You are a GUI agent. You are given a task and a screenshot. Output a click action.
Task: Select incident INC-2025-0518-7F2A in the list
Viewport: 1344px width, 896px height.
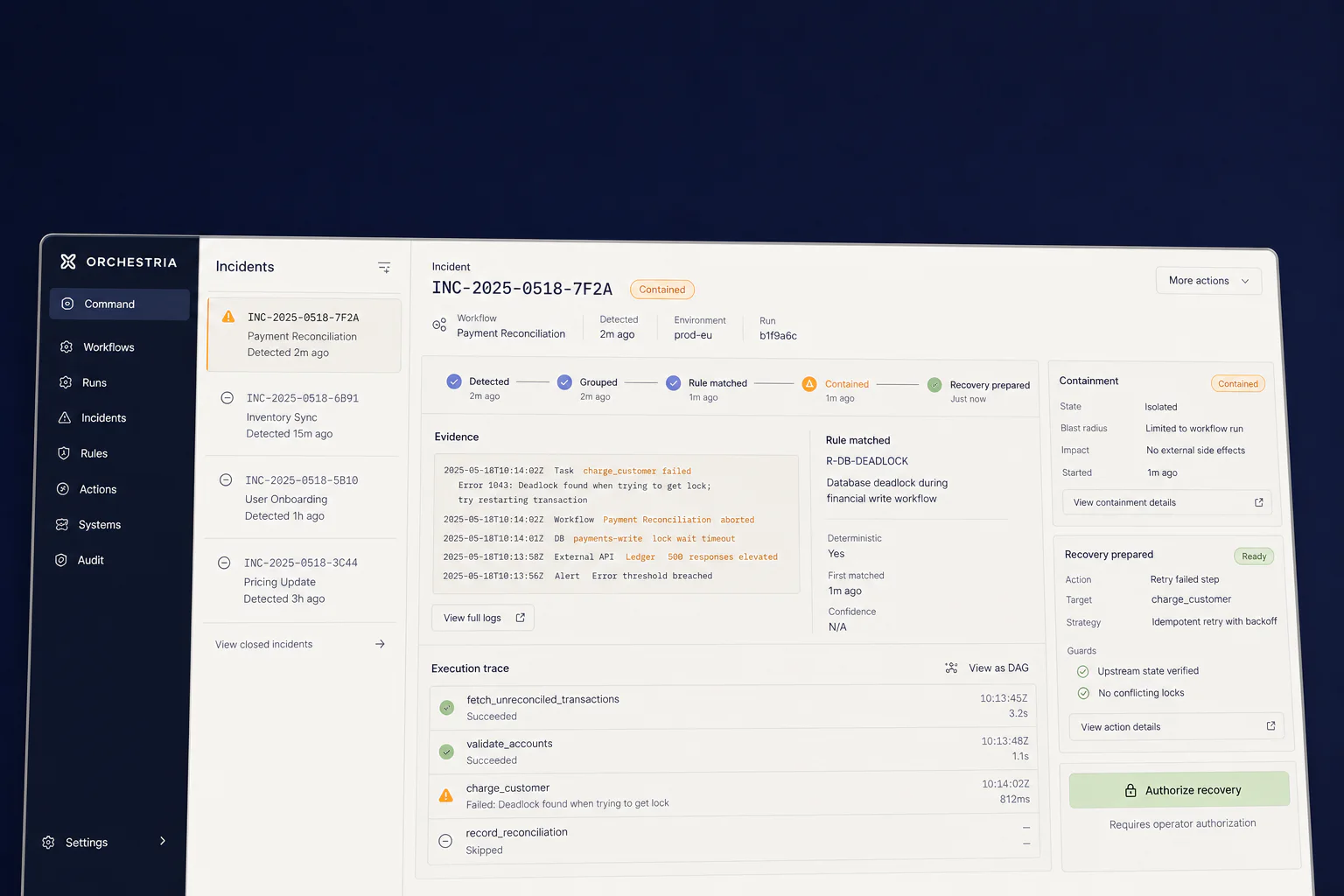pyautogui.click(x=304, y=335)
